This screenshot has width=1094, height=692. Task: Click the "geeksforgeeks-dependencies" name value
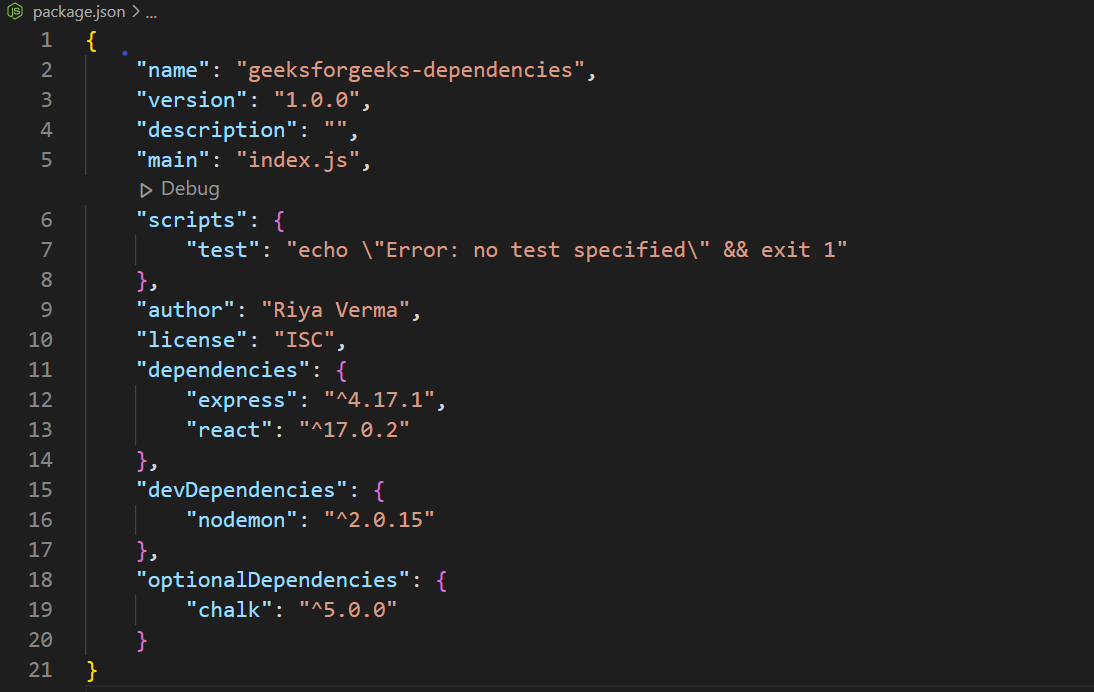(410, 69)
